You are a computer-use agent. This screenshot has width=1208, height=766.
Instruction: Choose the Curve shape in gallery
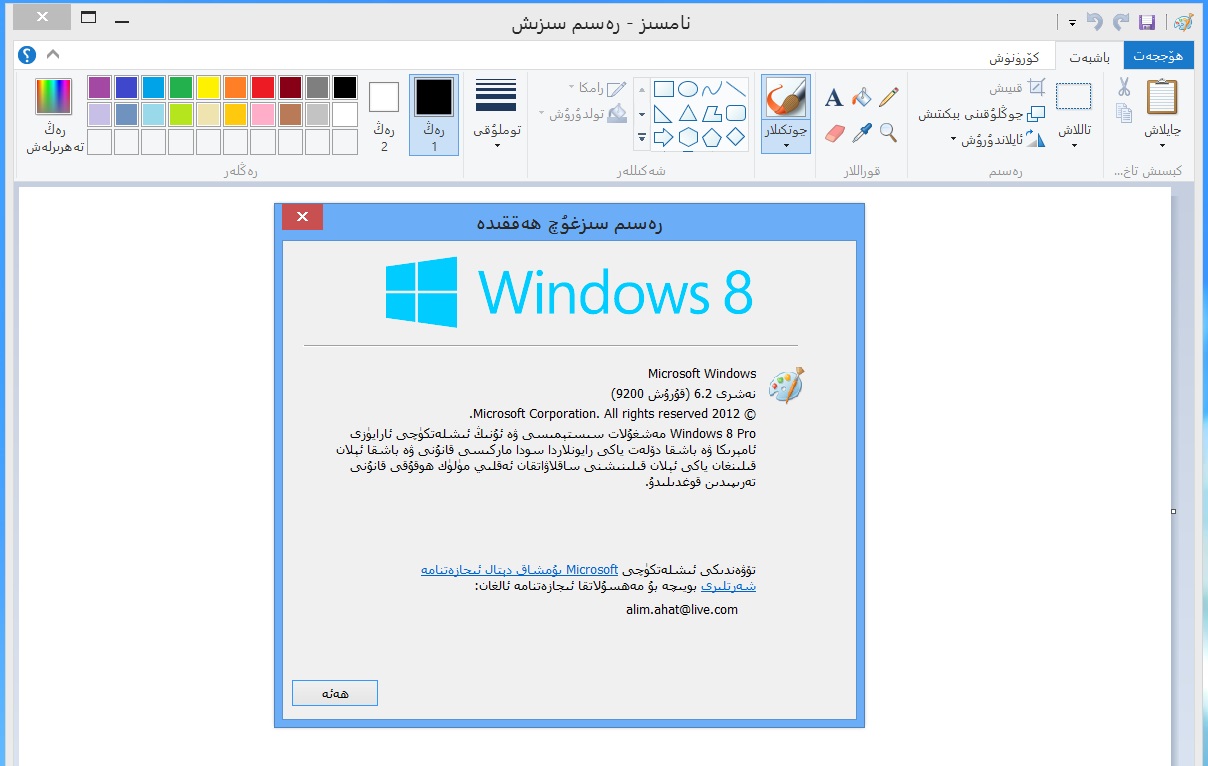[712, 89]
